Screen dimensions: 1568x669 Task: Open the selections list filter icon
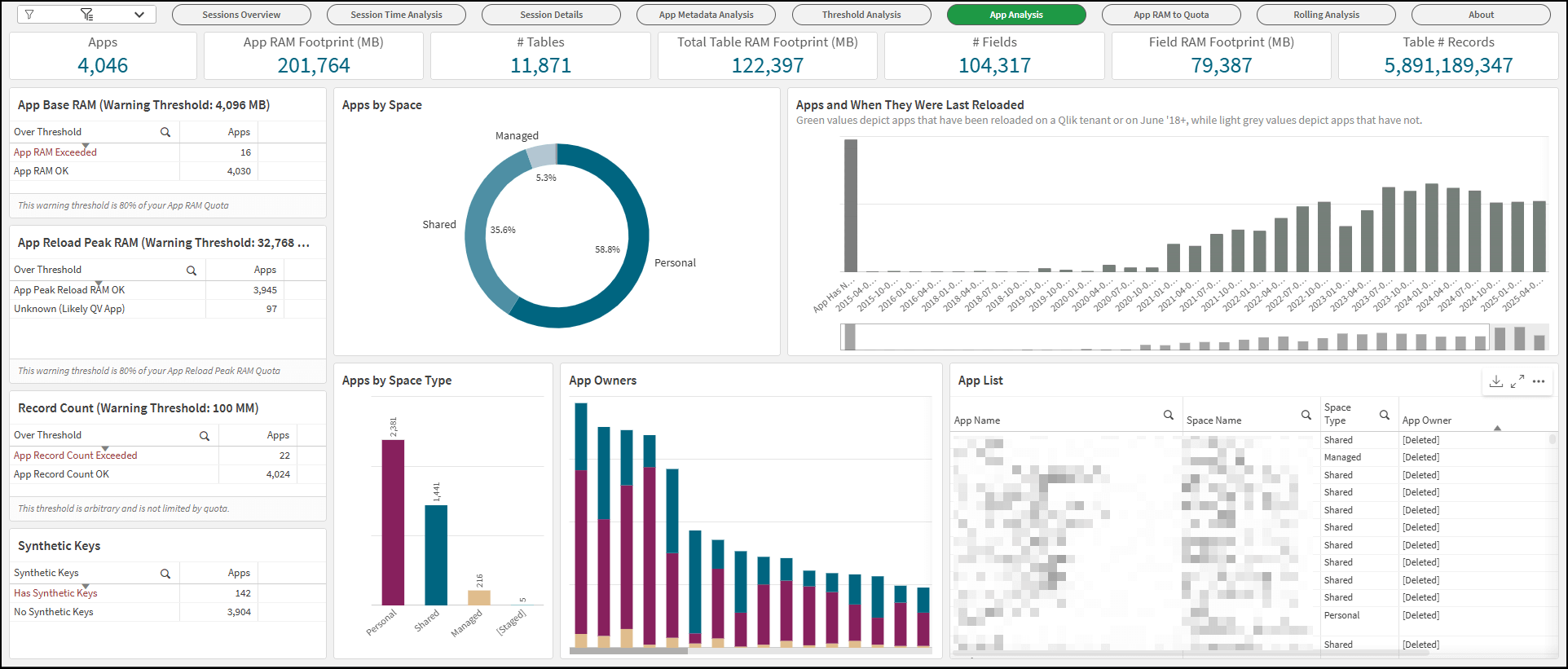tap(87, 15)
